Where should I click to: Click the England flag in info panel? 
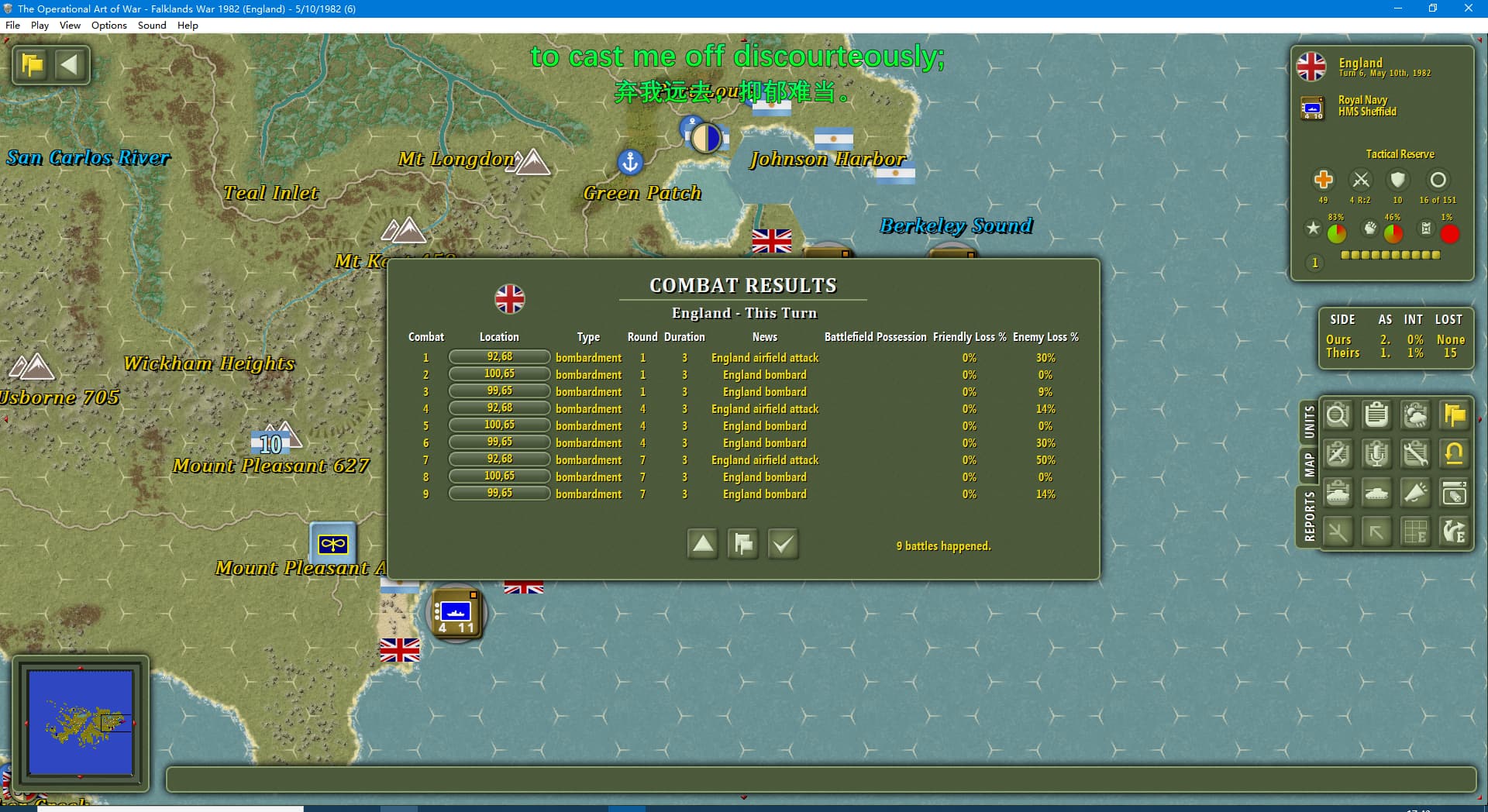point(1311,67)
